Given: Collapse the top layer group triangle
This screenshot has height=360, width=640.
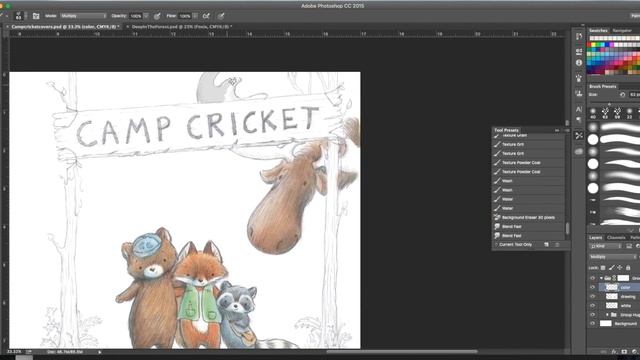Looking at the screenshot, I should click(601, 278).
